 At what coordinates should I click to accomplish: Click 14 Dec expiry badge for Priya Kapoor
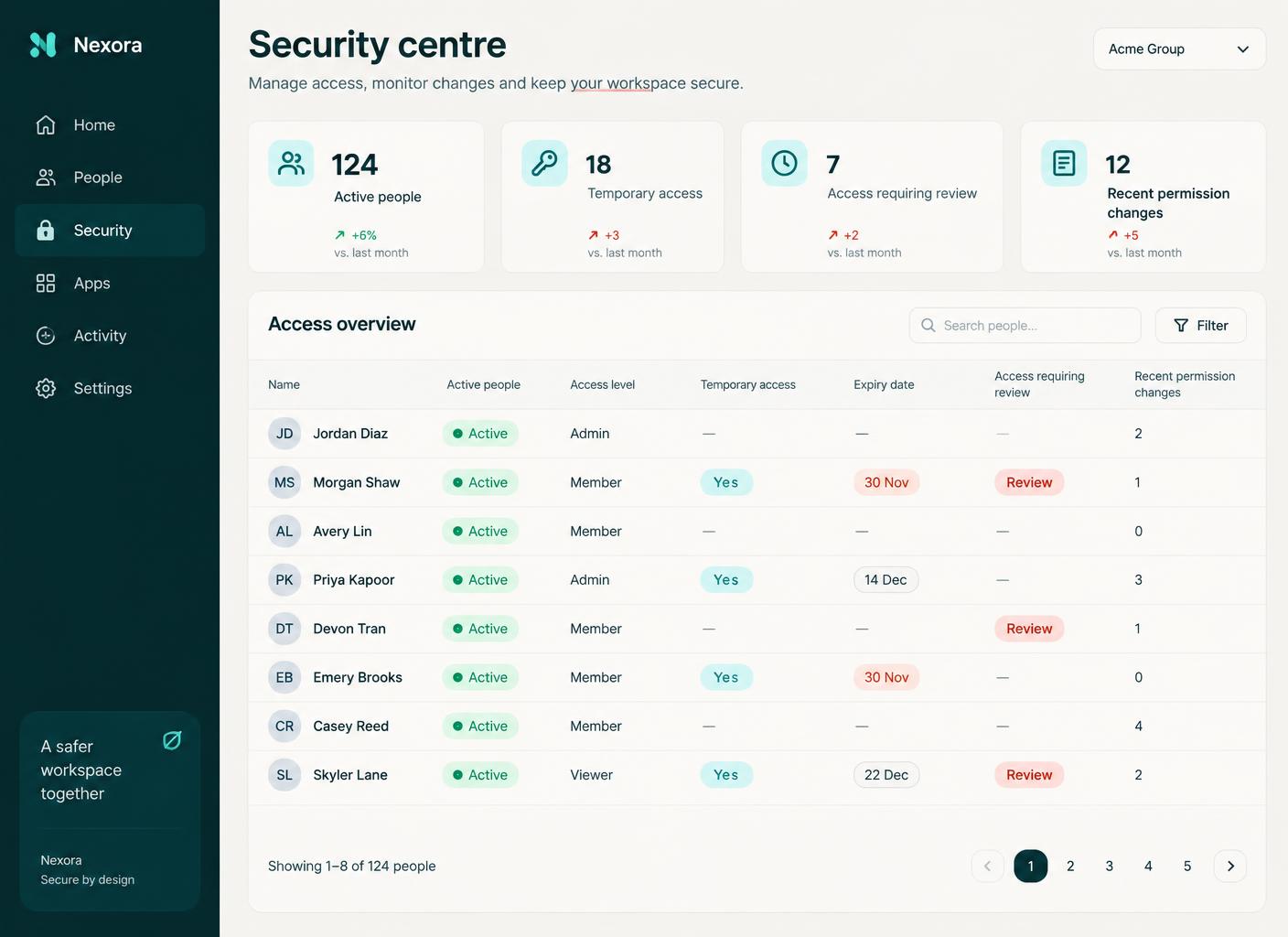click(x=885, y=580)
